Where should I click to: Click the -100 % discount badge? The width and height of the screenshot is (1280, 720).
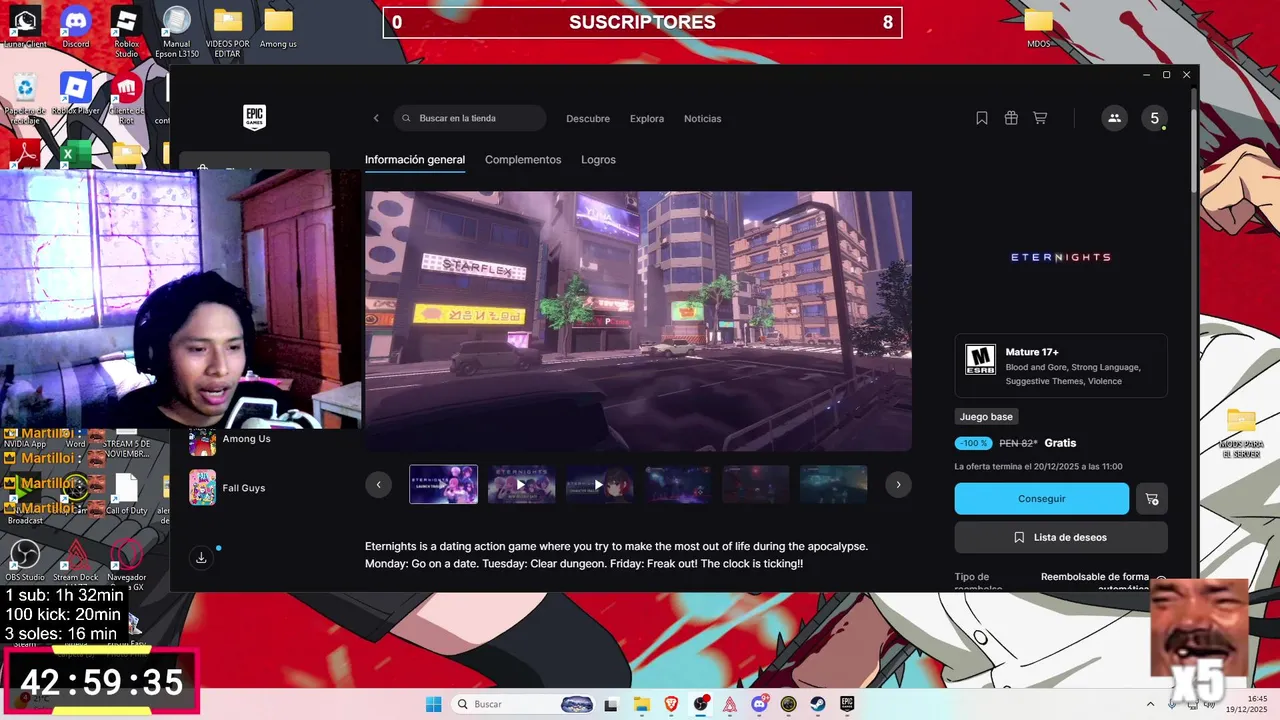pyautogui.click(x=973, y=443)
